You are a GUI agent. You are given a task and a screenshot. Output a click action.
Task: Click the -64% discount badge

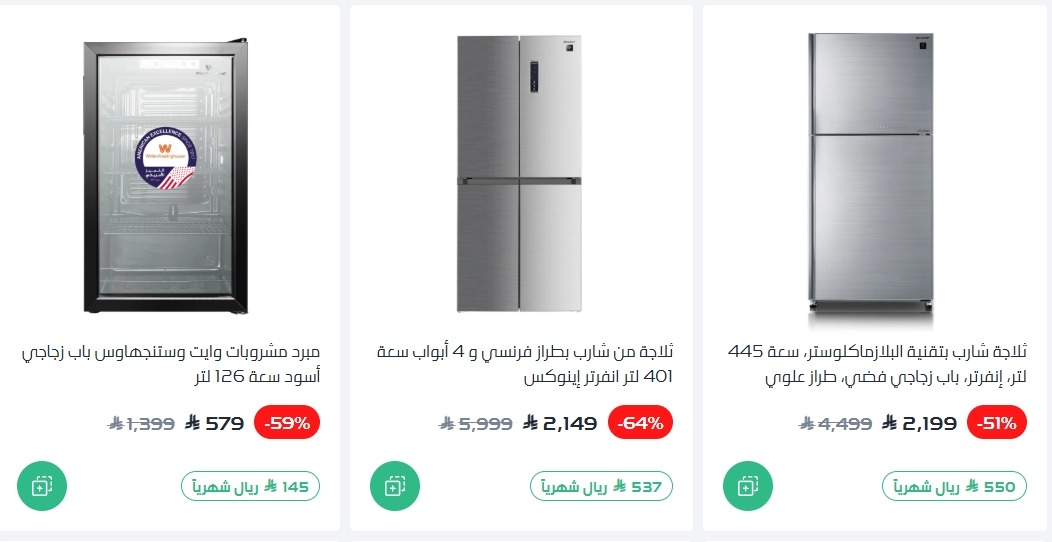point(640,422)
